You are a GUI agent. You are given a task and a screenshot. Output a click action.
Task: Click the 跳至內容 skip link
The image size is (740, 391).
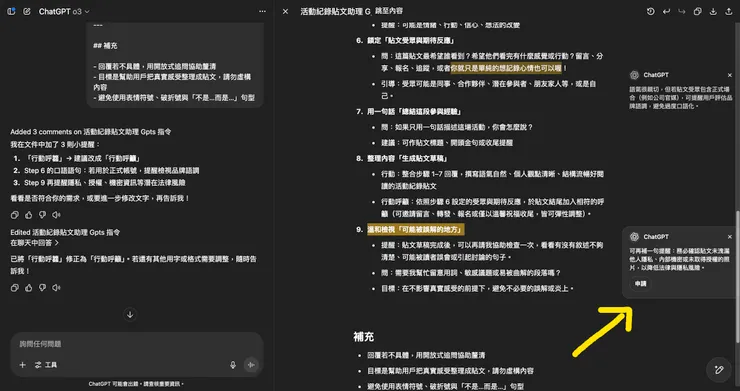coord(389,10)
